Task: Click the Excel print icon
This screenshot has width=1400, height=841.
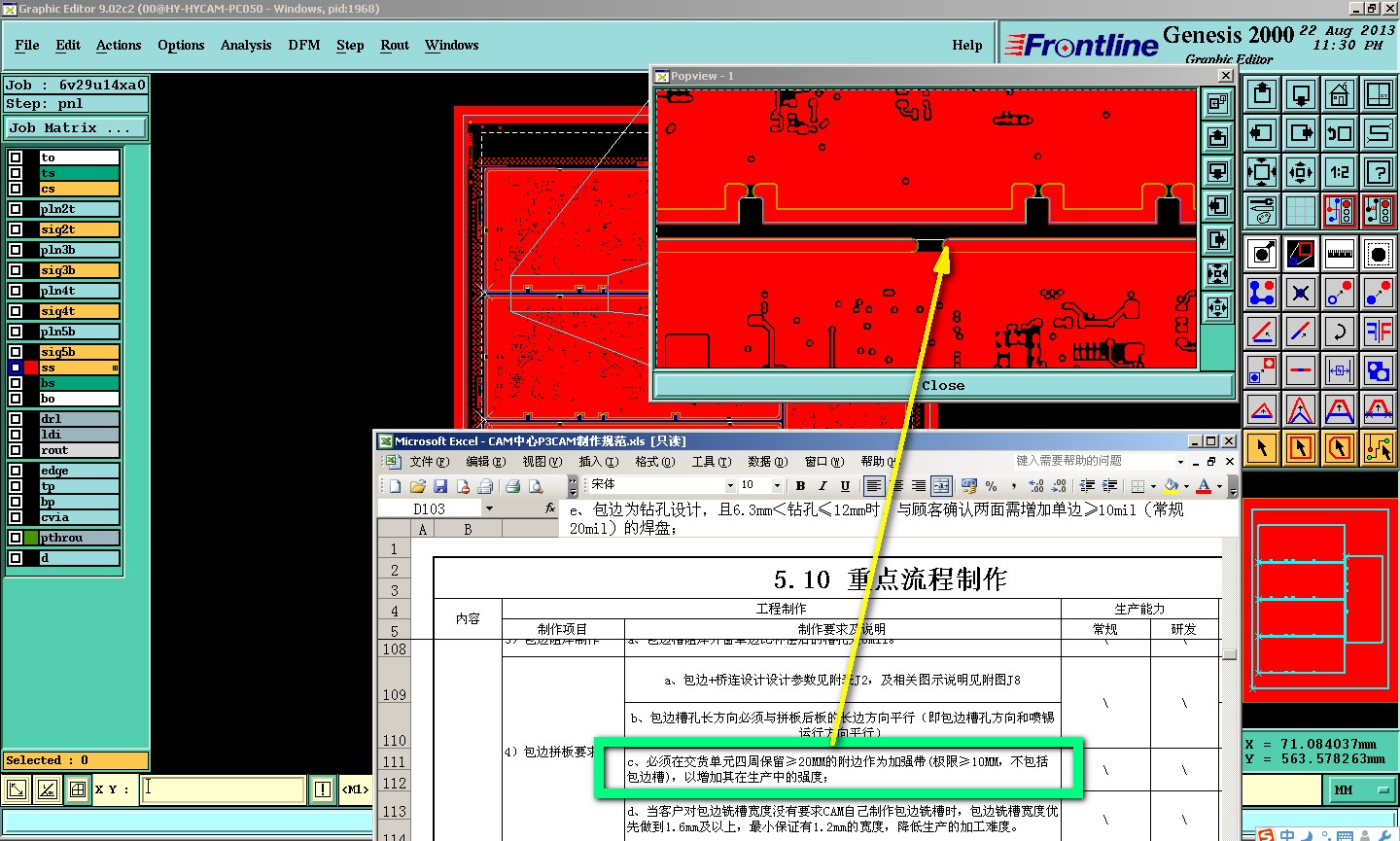Action: point(512,486)
